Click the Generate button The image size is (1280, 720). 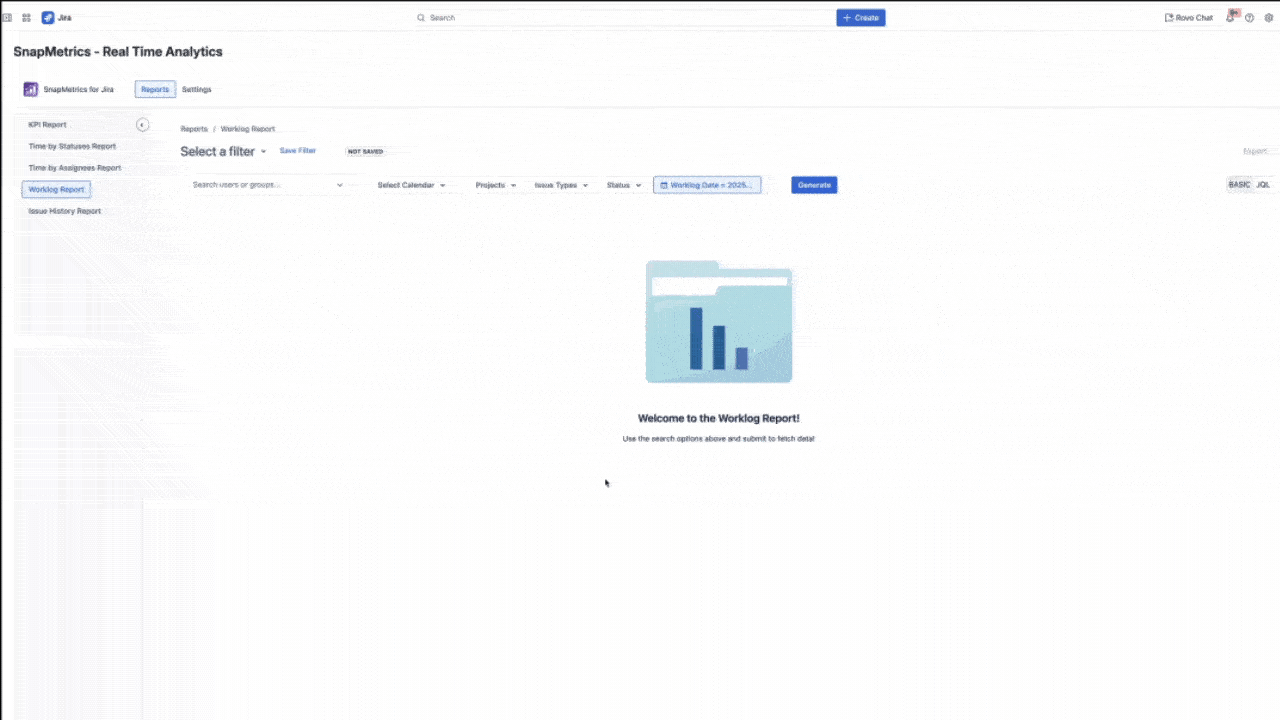click(x=814, y=185)
